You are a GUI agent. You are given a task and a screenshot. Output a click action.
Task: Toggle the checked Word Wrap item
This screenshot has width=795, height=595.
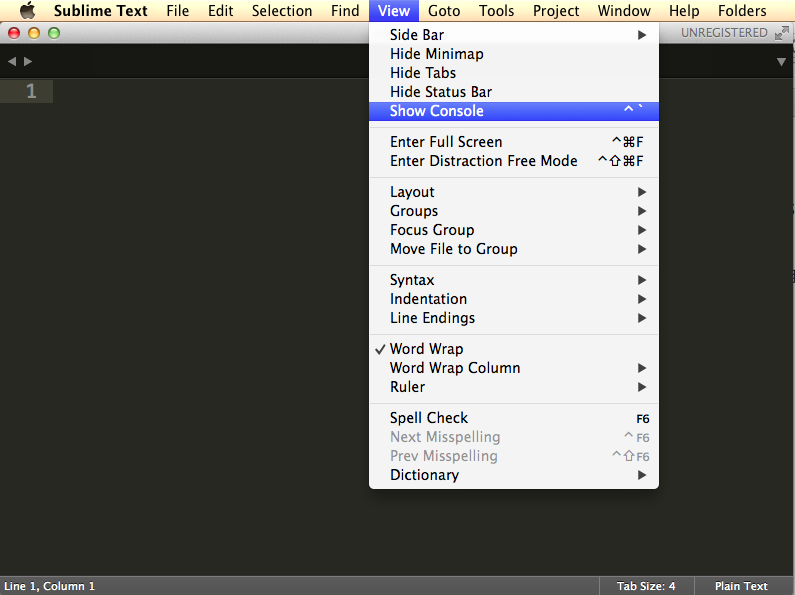[x=514, y=349]
